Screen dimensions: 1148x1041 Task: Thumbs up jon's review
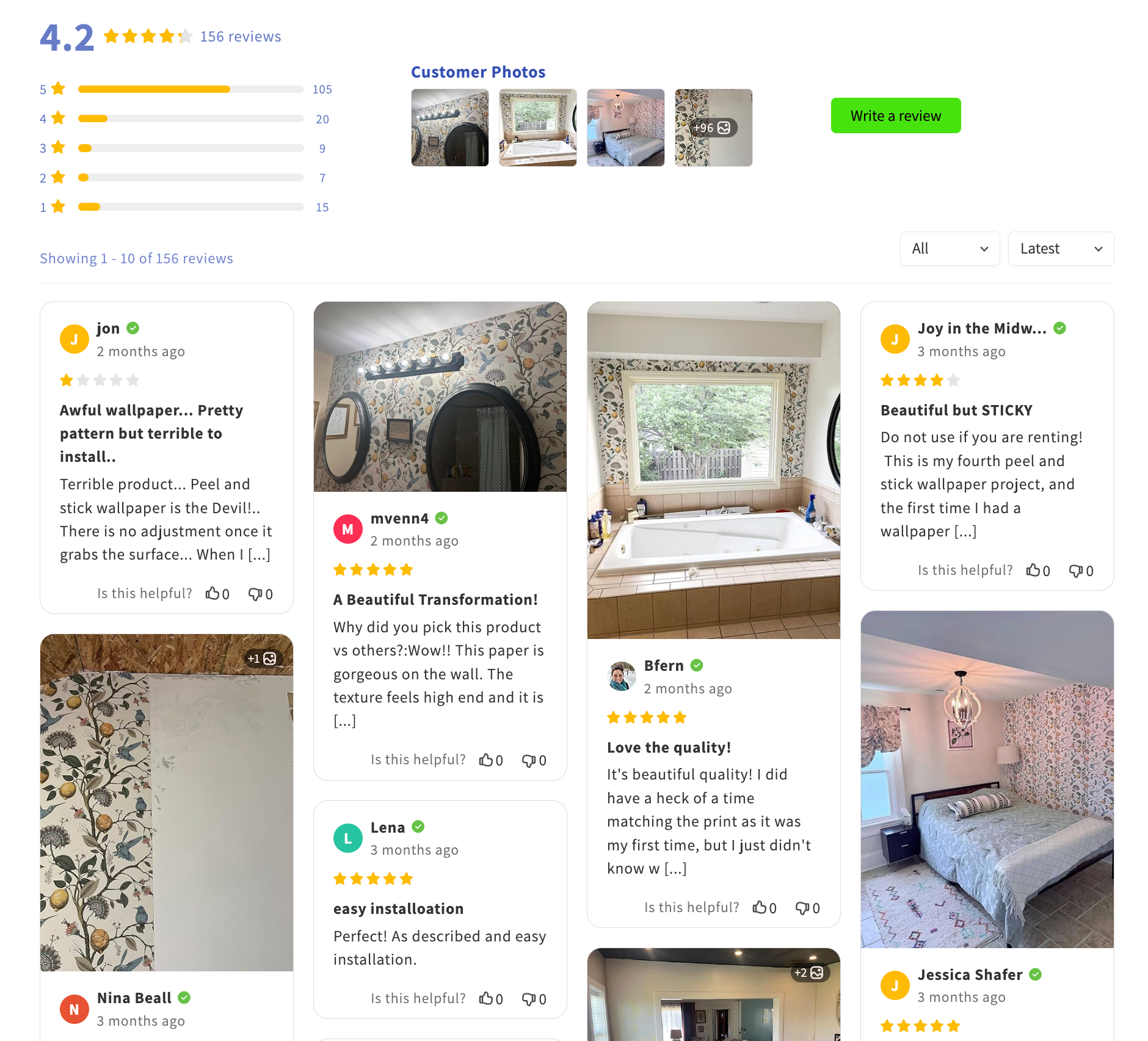tap(217, 594)
